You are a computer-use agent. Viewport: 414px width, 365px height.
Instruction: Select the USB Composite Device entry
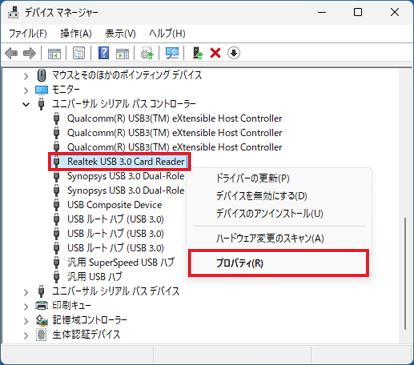[115, 205]
